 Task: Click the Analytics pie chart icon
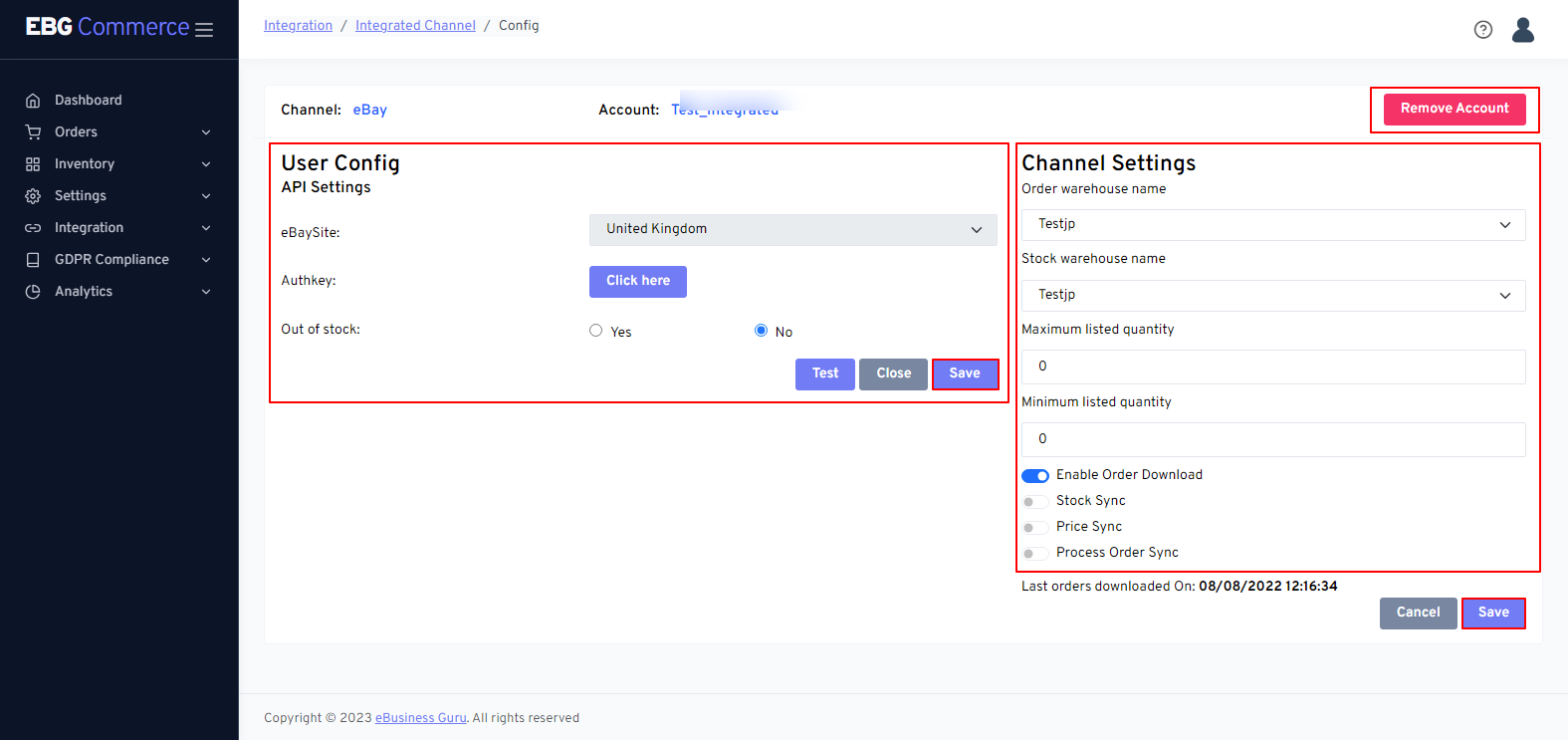click(33, 292)
